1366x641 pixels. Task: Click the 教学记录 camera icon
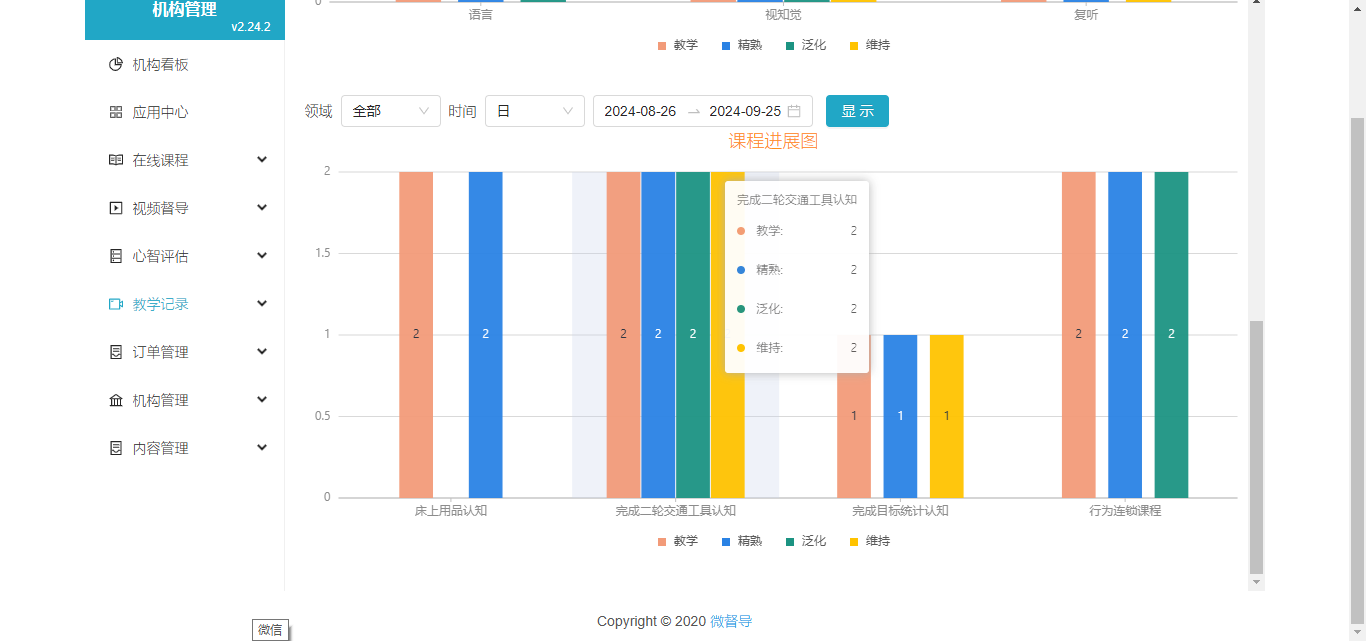pos(115,305)
